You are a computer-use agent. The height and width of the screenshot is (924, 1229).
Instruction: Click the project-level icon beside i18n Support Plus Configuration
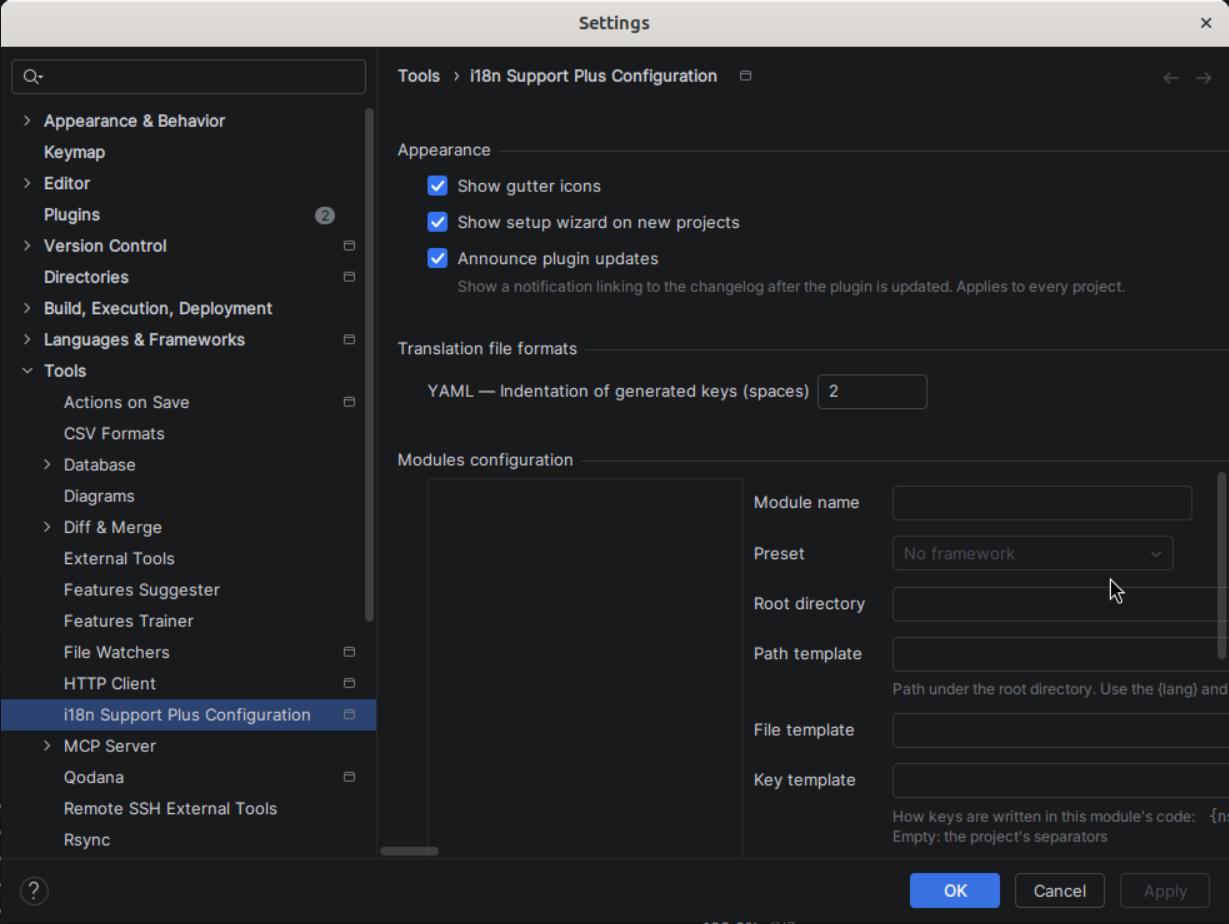click(x=349, y=715)
